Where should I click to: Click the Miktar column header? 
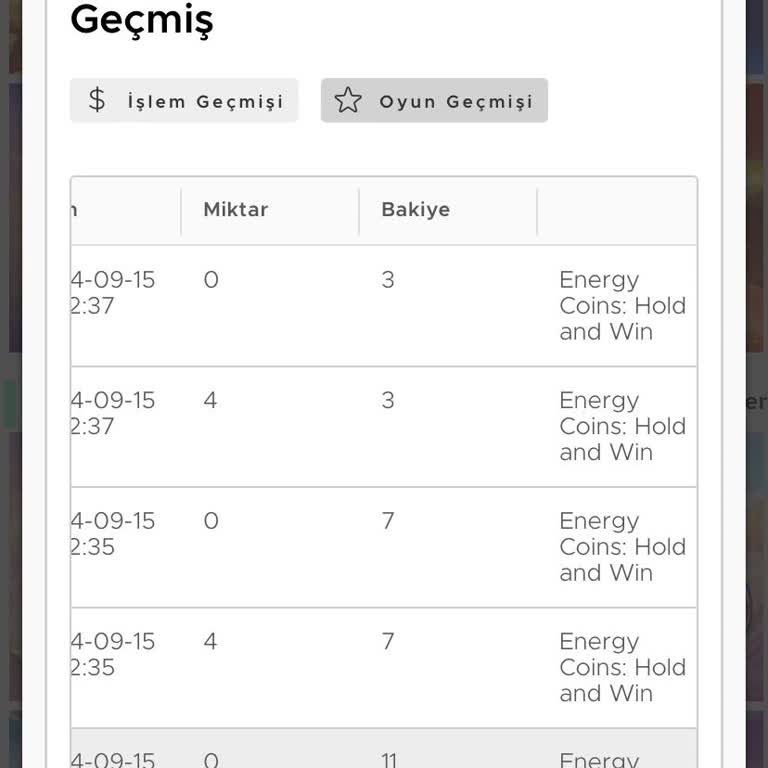[x=236, y=210]
